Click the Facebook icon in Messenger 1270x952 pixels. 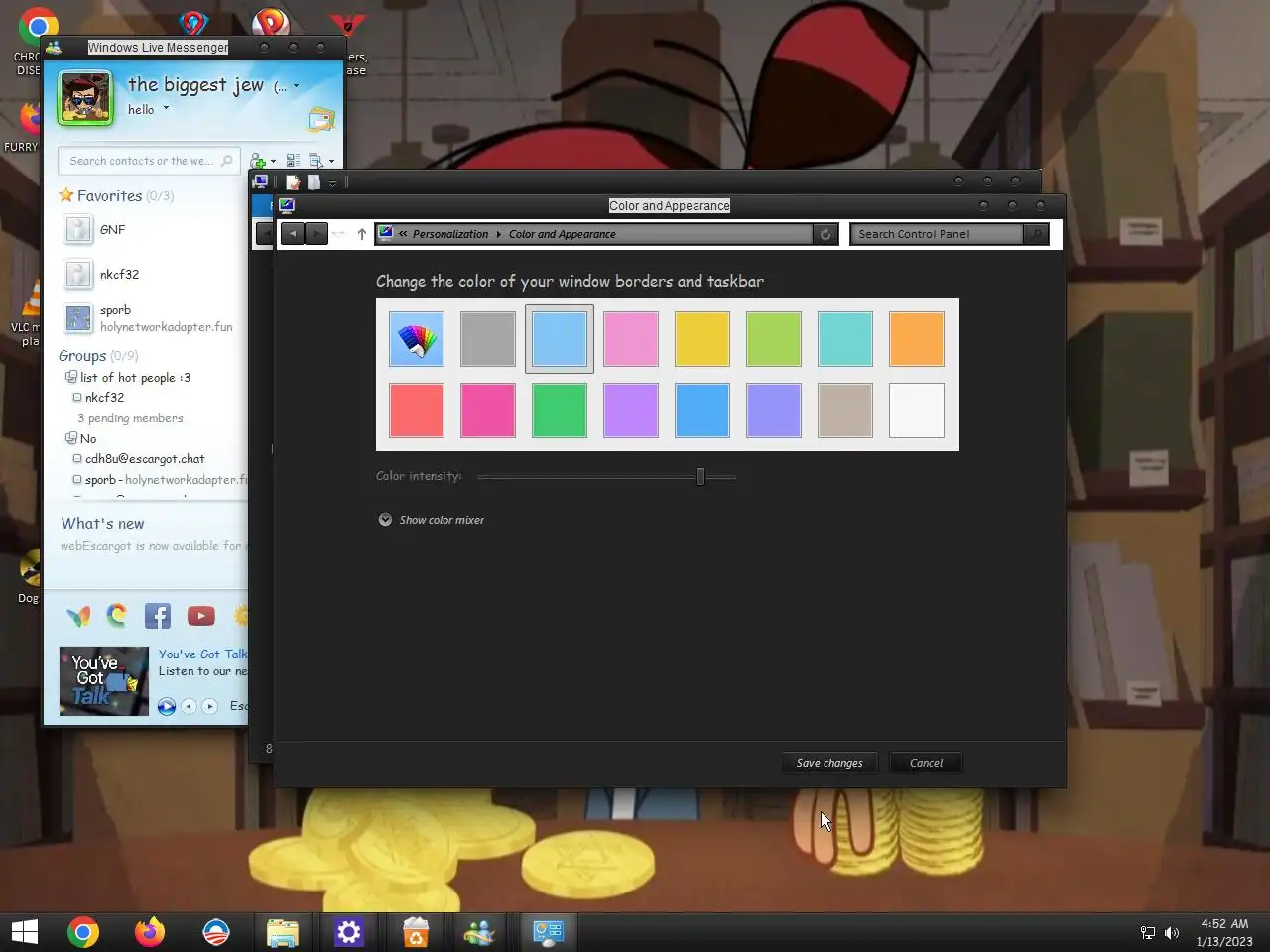(x=158, y=616)
